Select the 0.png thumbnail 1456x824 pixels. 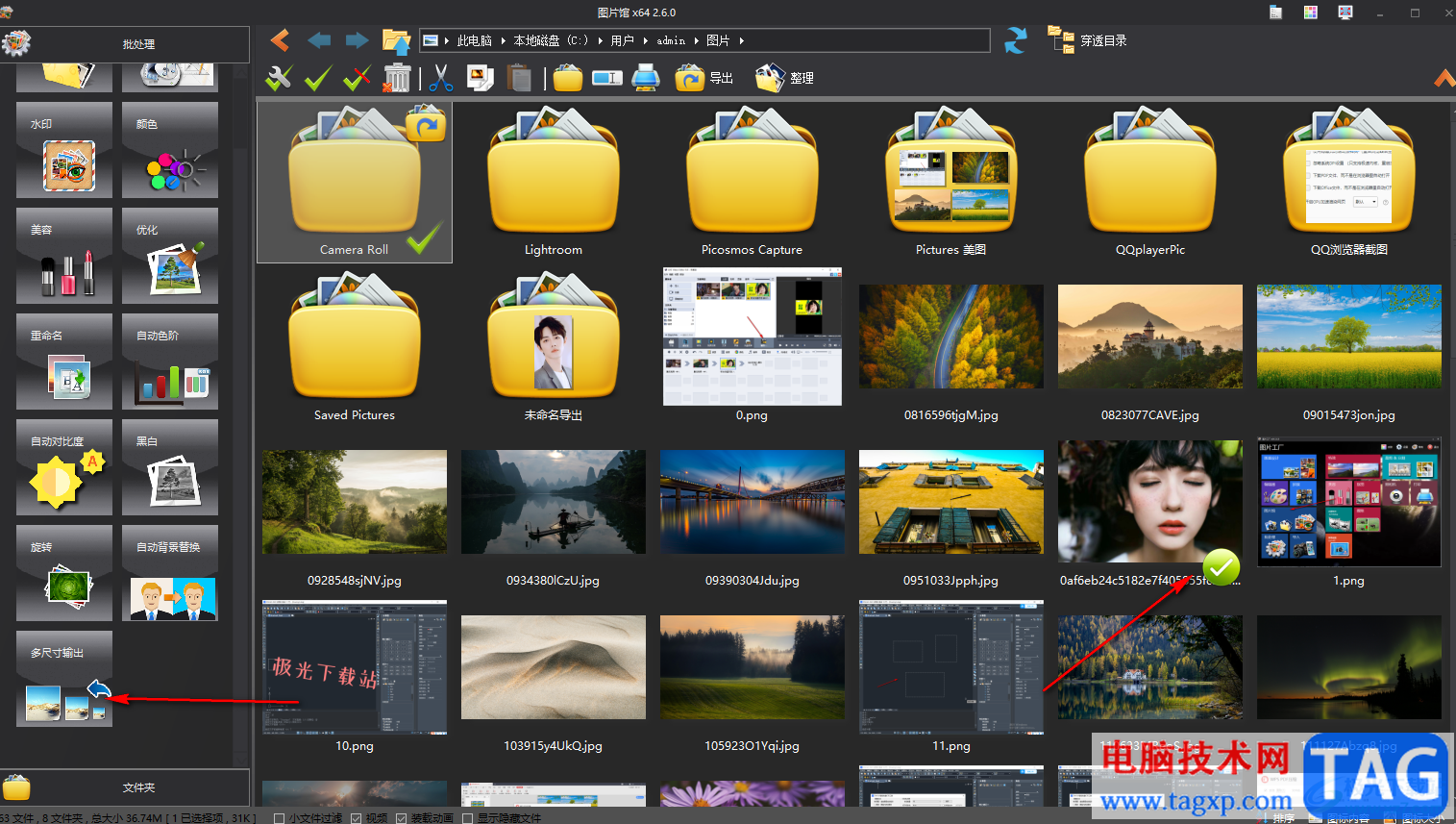[x=753, y=337]
